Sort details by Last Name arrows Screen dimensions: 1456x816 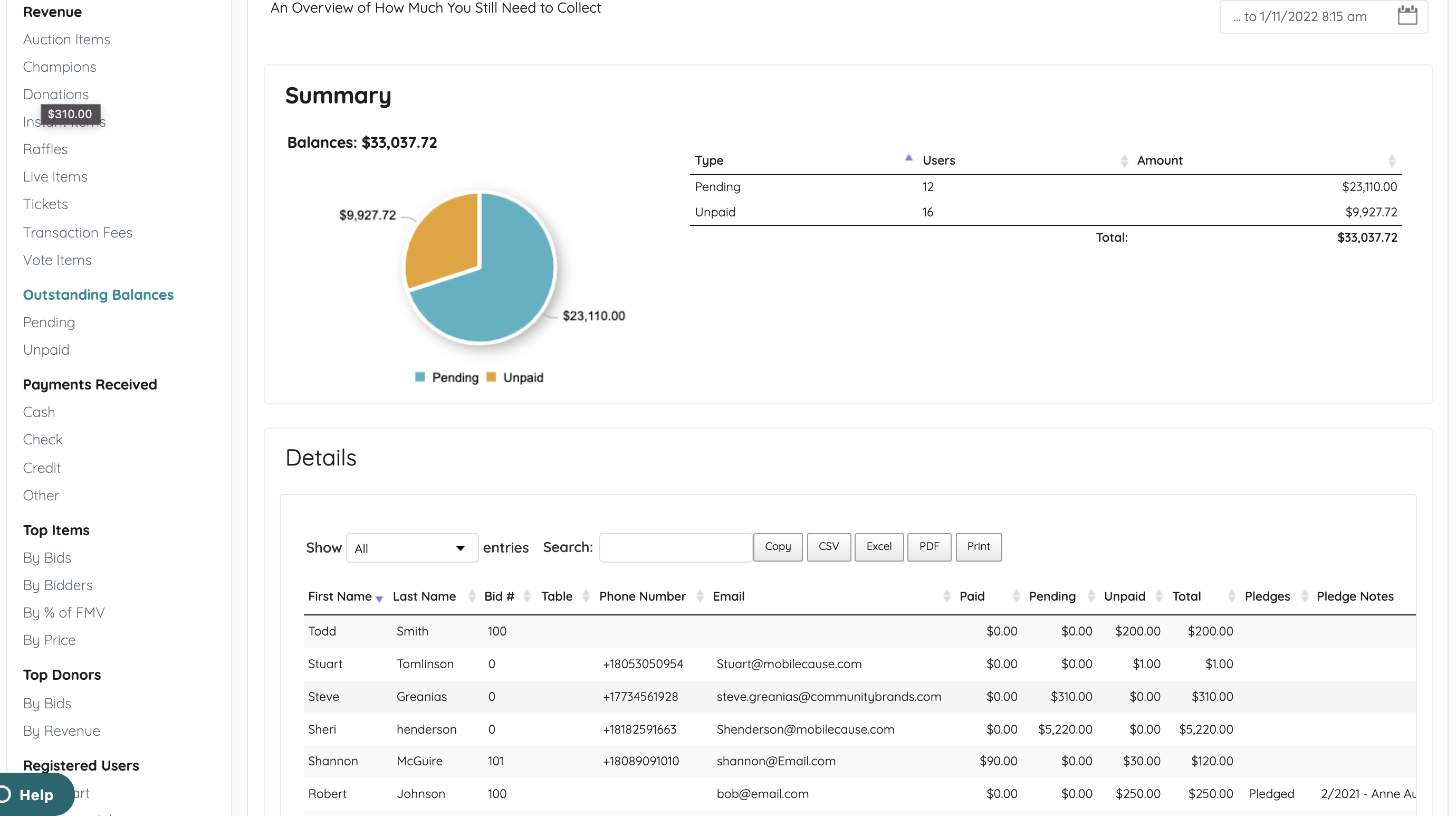472,596
